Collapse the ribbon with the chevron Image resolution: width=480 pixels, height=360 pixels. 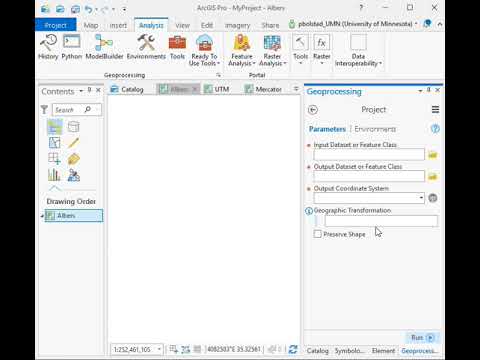(440, 24)
